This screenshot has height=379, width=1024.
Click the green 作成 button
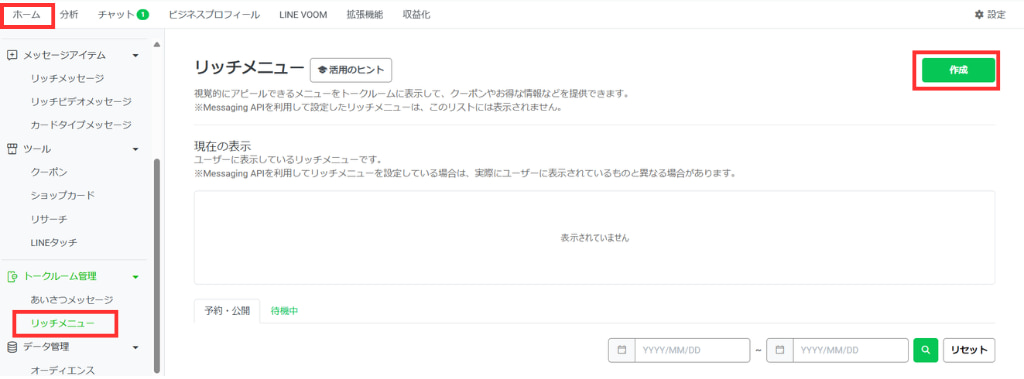coord(958,70)
